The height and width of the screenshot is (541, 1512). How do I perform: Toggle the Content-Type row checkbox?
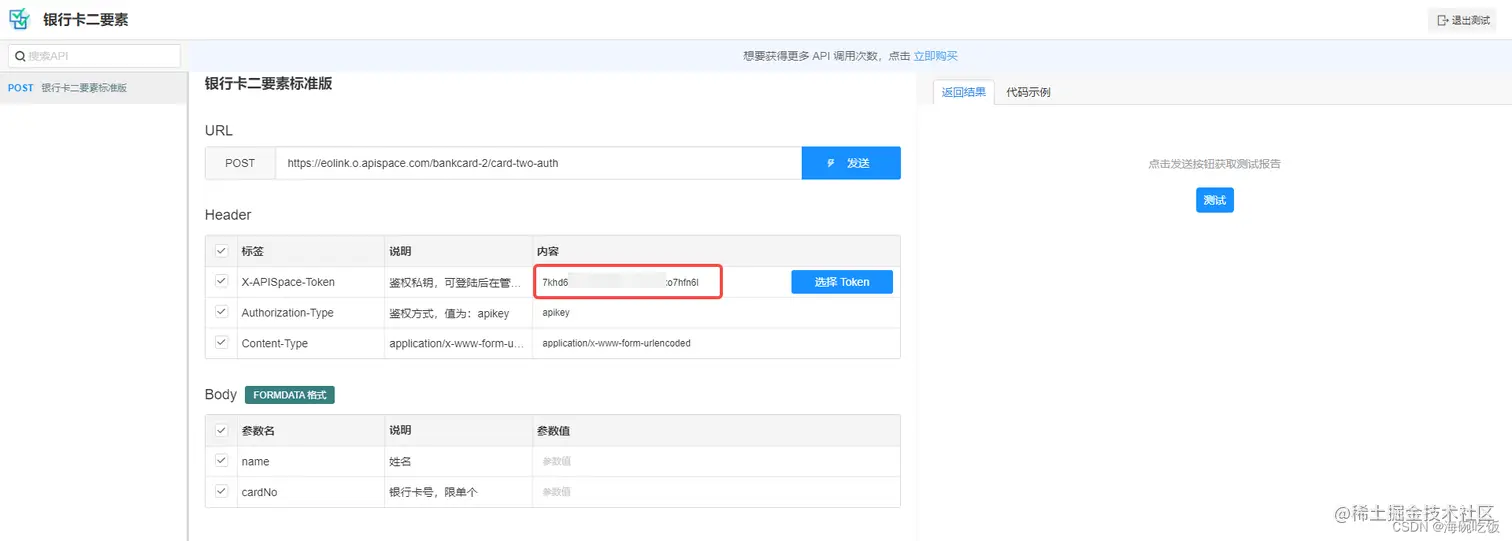point(221,343)
